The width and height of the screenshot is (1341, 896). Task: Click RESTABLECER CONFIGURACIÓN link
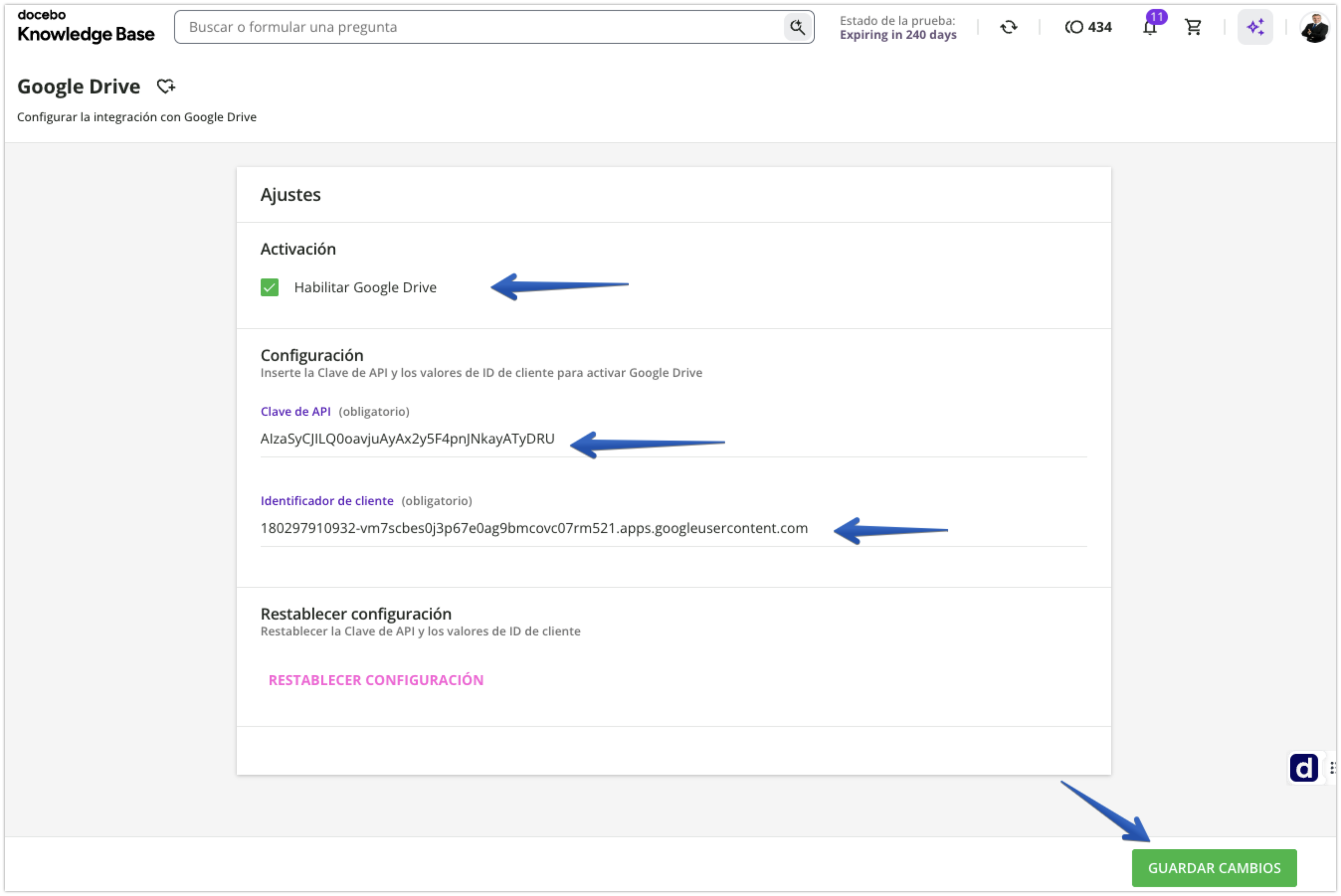click(376, 680)
